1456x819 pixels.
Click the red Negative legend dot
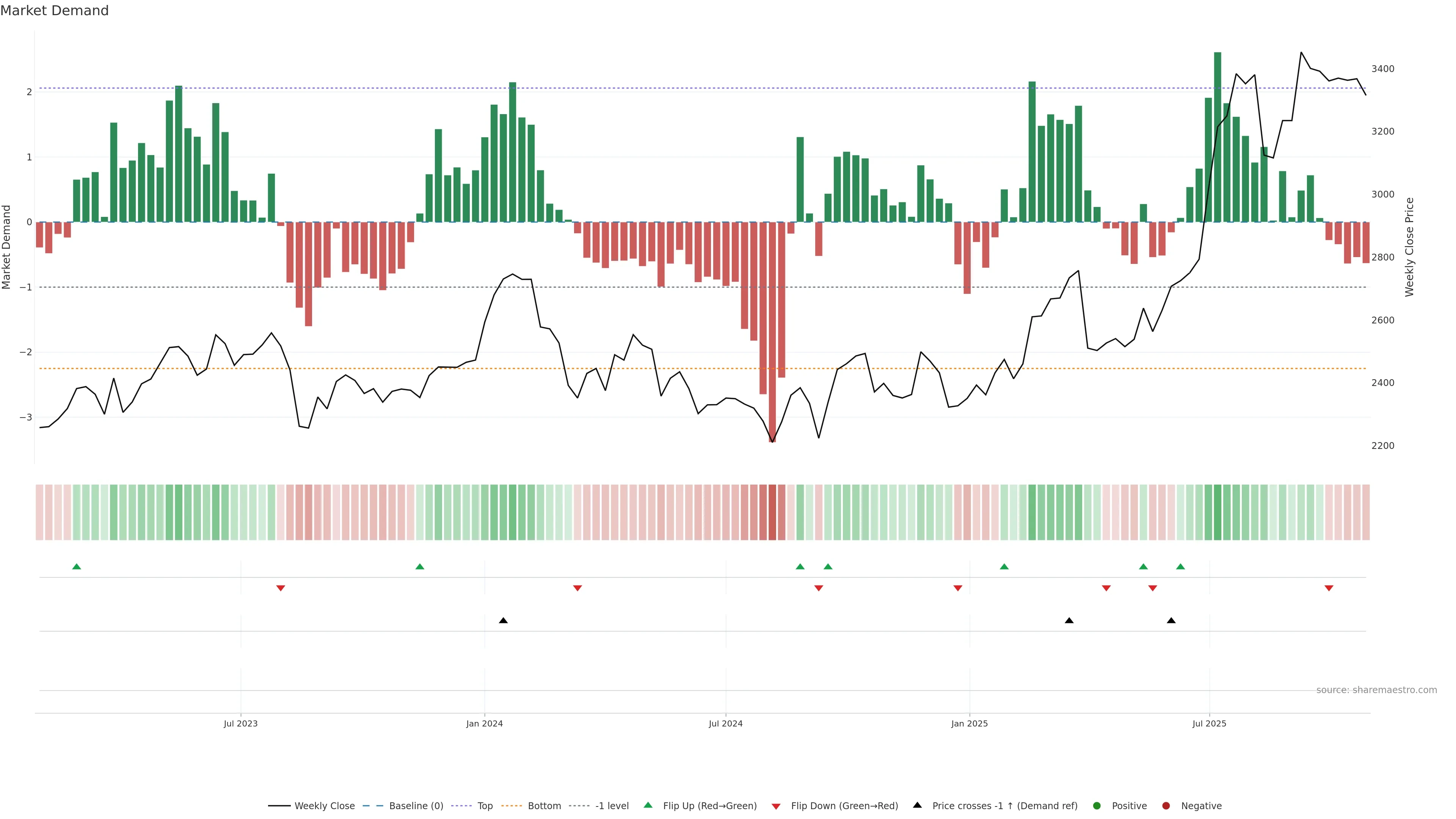pos(1166,806)
